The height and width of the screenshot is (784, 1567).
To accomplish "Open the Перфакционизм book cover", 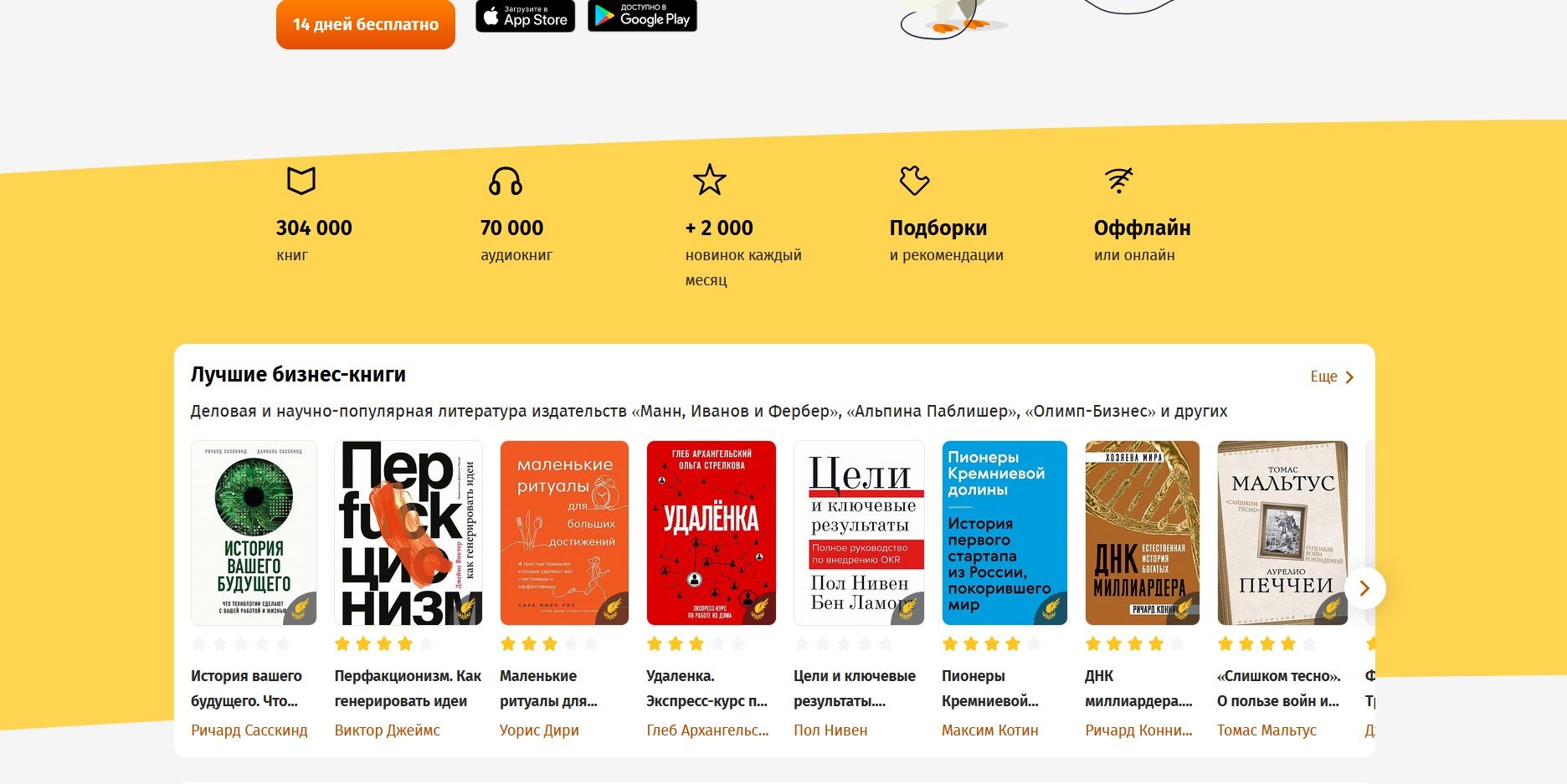I will (408, 533).
